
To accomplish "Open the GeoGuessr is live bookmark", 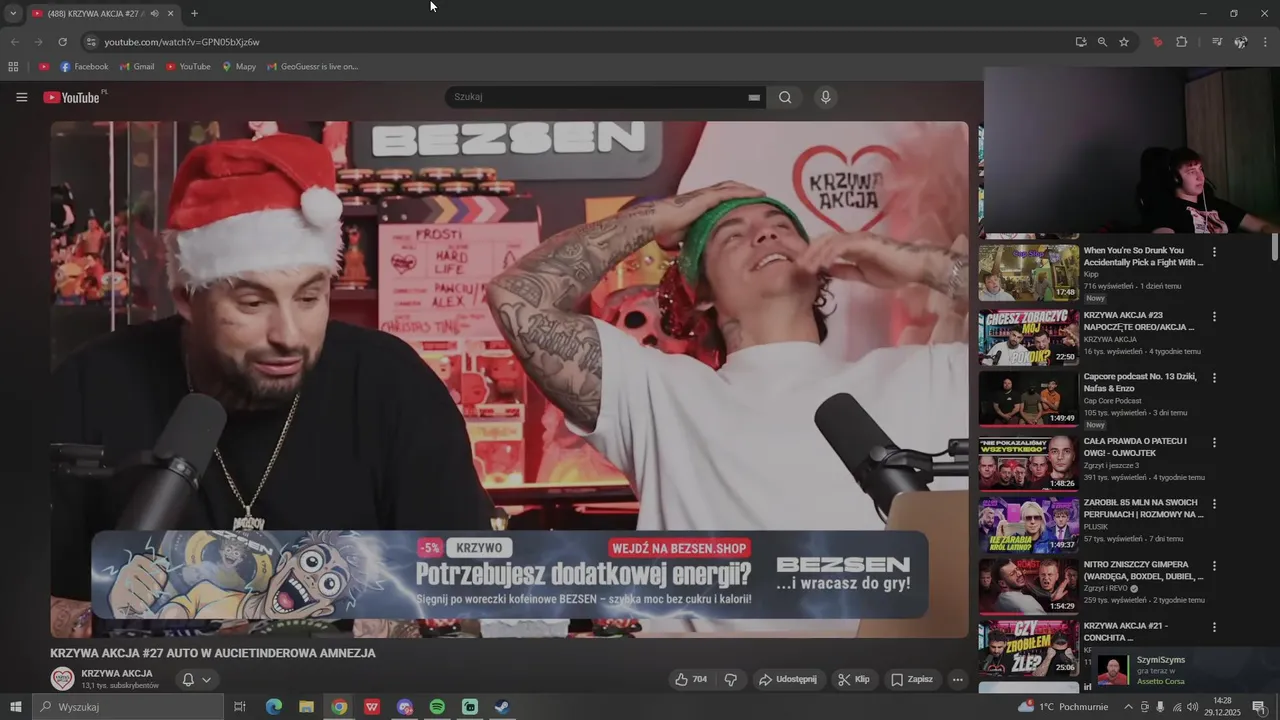I will click(312, 67).
